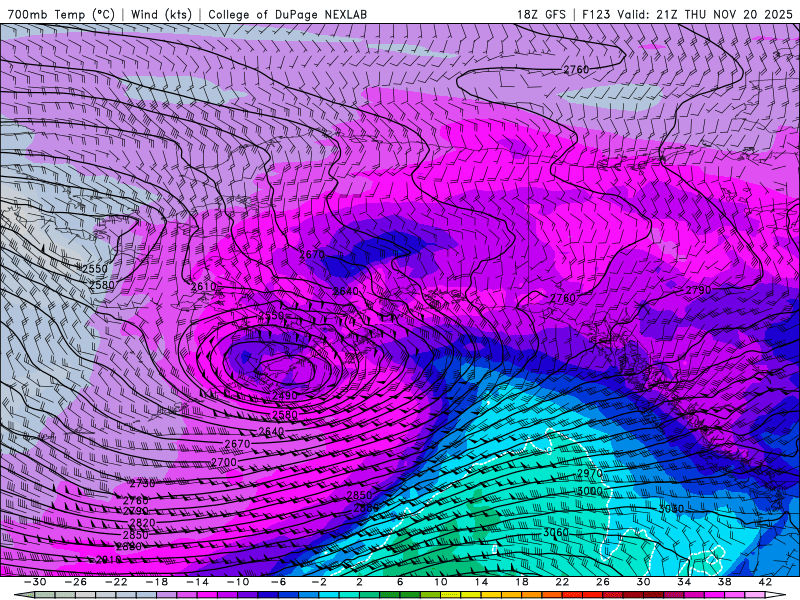Click the 2550 contour label near the left edge
This screenshot has width=800, height=600.
pyautogui.click(x=95, y=268)
